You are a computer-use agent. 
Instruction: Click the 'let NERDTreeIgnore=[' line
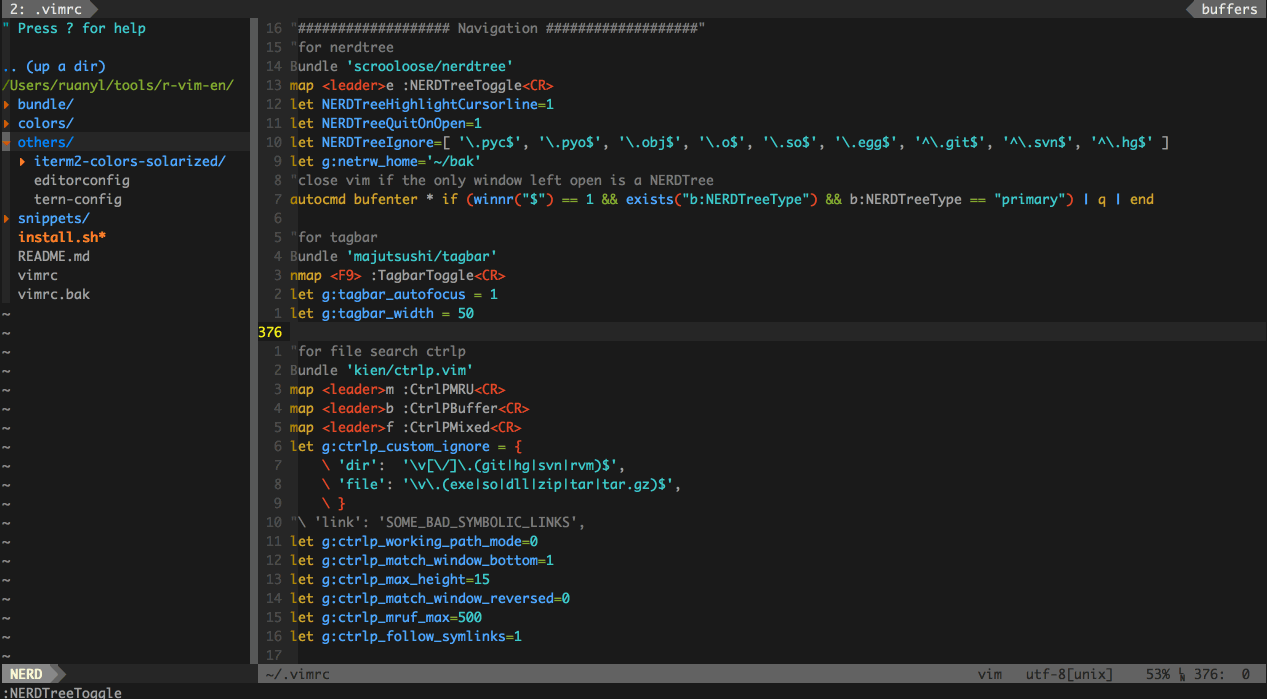[730, 142]
